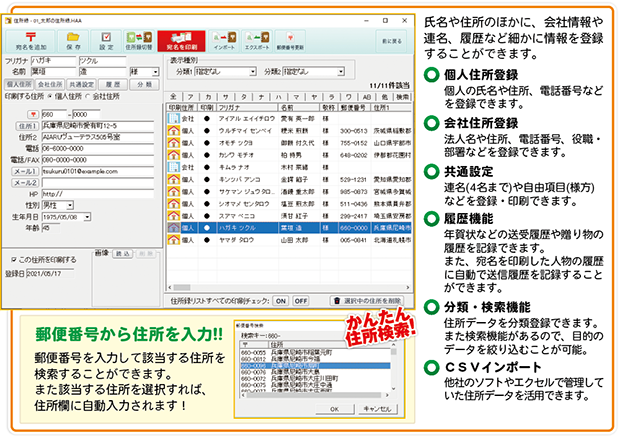Screen dimensions: 620x438
Task: Click the 住所録切替 toolbar icon
Action: point(144,41)
